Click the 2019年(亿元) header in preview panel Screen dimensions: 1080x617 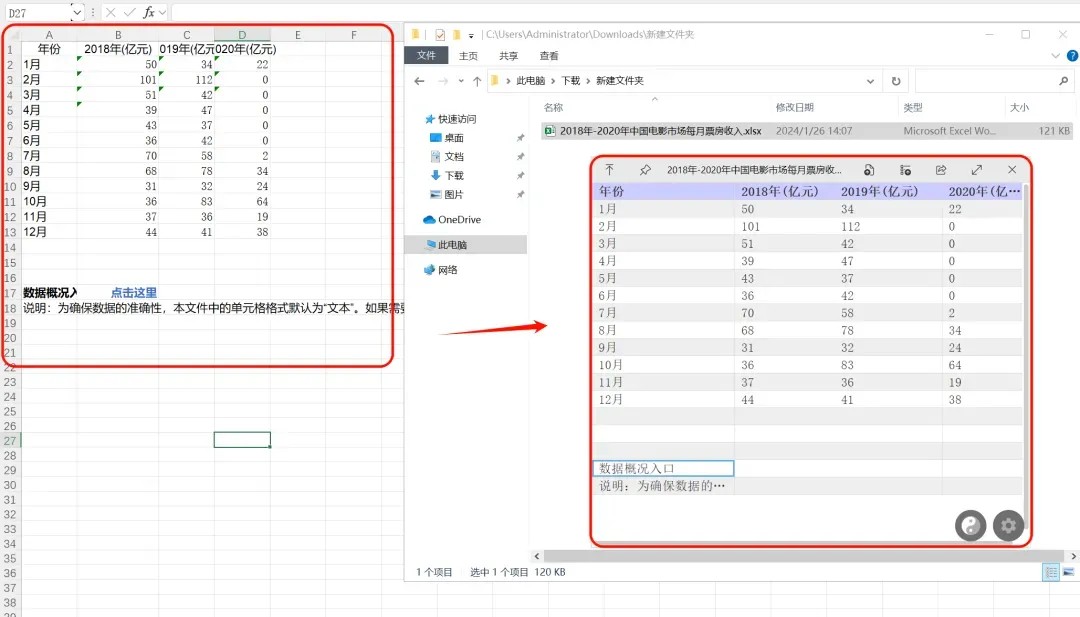[x=880, y=191]
